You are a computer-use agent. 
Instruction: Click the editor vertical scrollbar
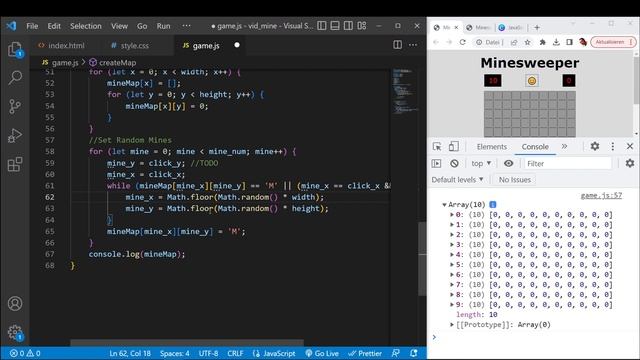pyautogui.click(x=422, y=258)
